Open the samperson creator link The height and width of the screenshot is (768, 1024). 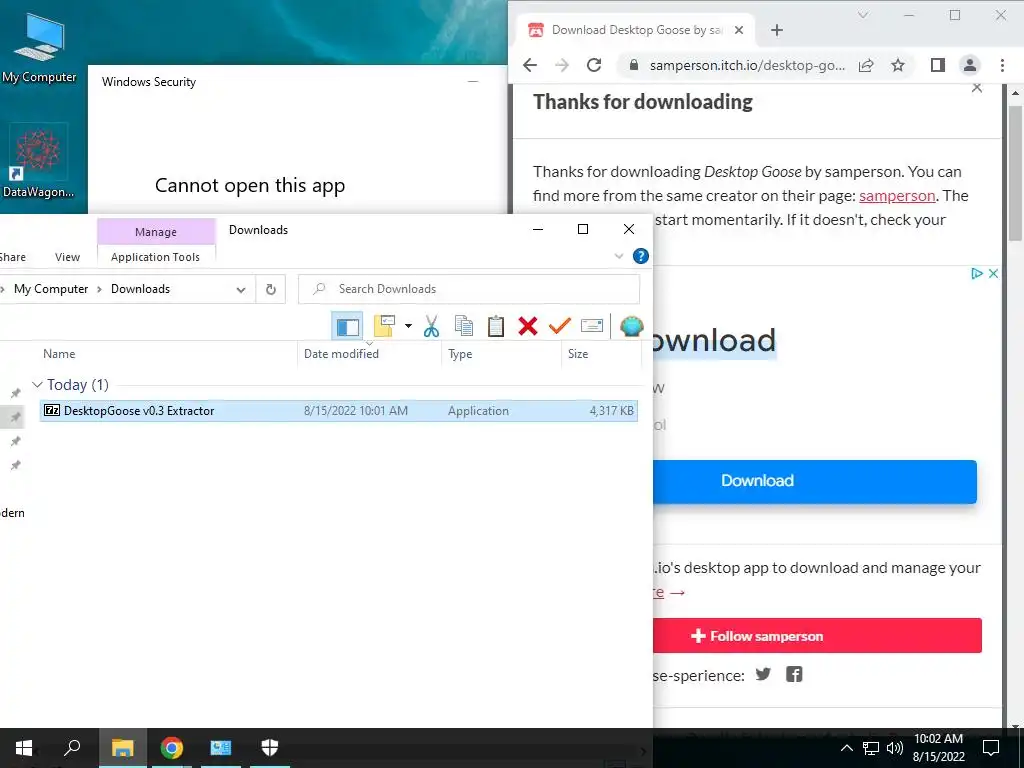[897, 196]
